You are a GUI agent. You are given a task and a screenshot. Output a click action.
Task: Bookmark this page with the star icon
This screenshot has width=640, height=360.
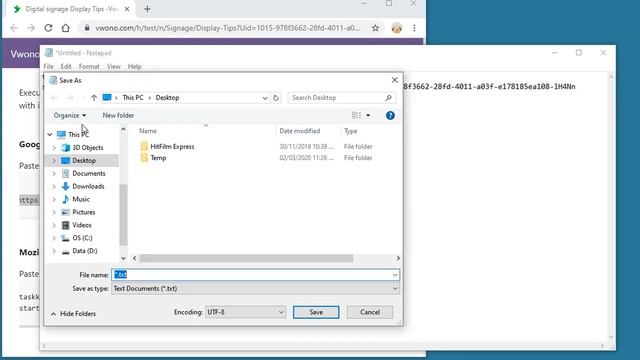(x=375, y=28)
